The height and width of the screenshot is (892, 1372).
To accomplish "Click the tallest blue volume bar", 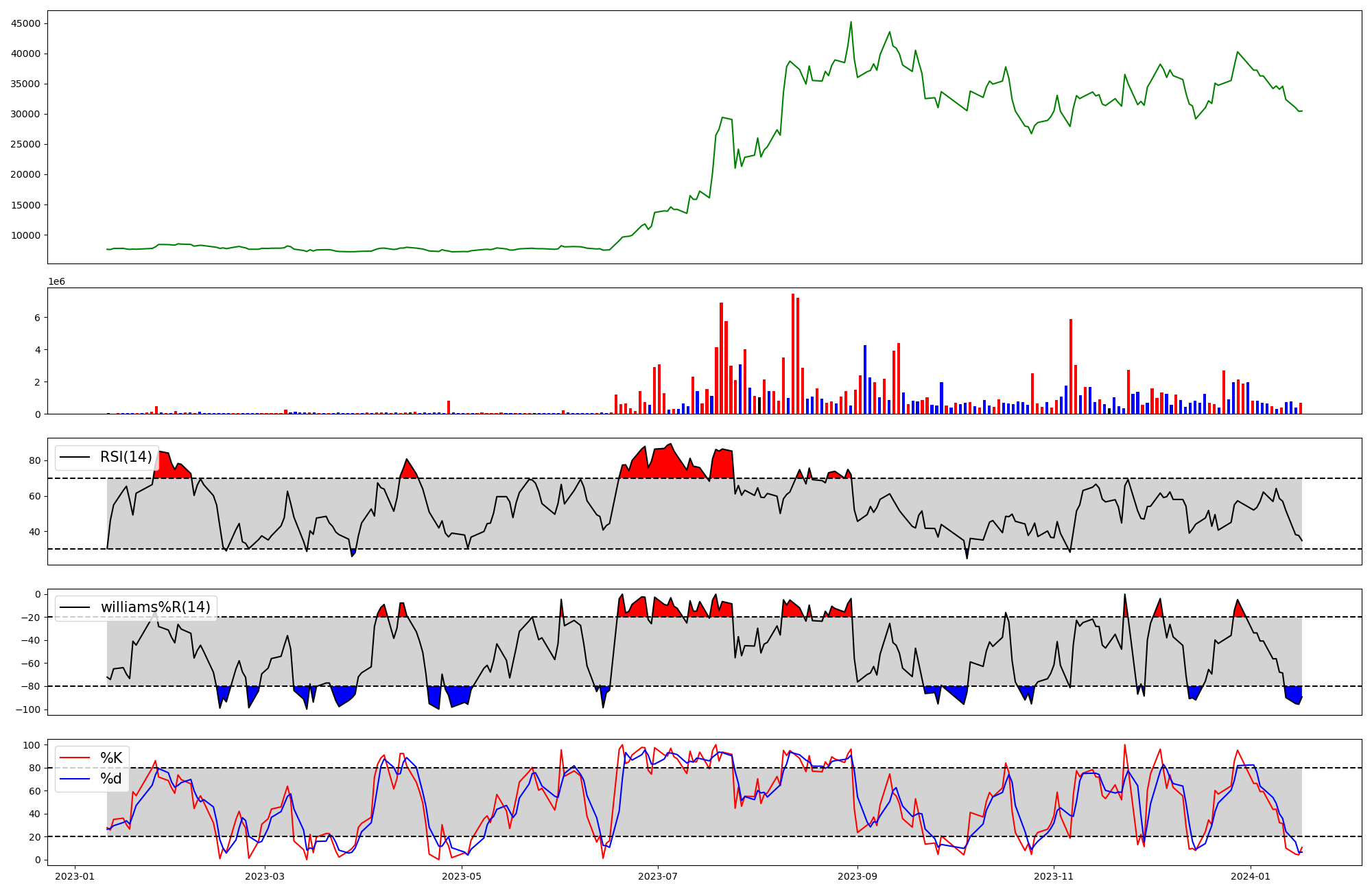I will (865, 379).
